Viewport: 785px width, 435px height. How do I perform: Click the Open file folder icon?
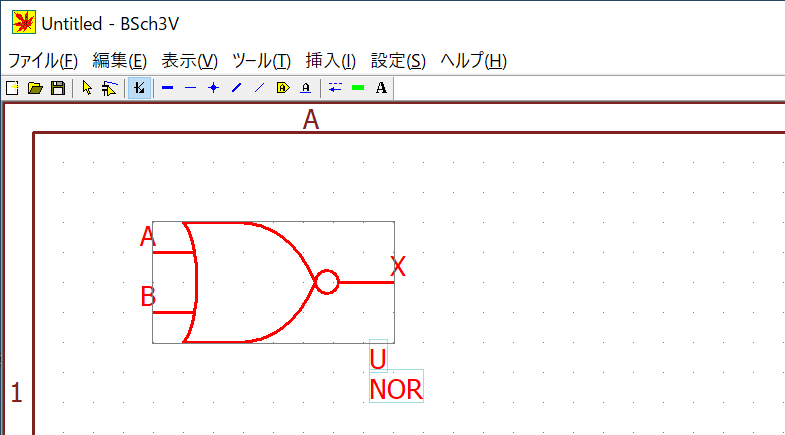pyautogui.click(x=35, y=88)
